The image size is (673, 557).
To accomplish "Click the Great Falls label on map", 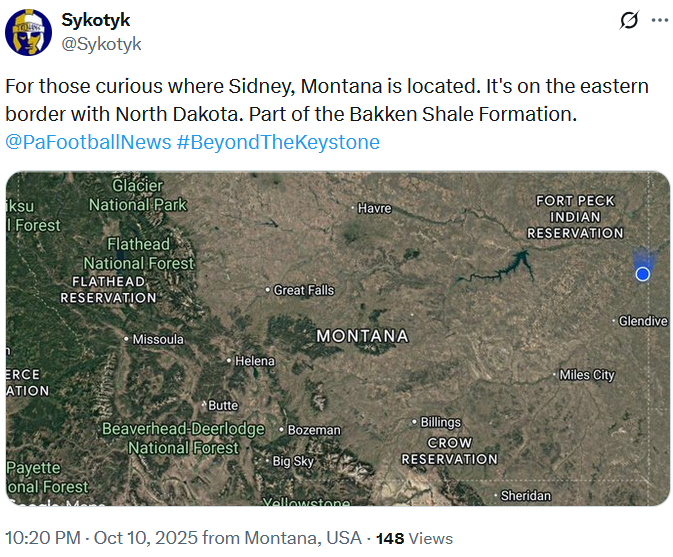I will (304, 290).
